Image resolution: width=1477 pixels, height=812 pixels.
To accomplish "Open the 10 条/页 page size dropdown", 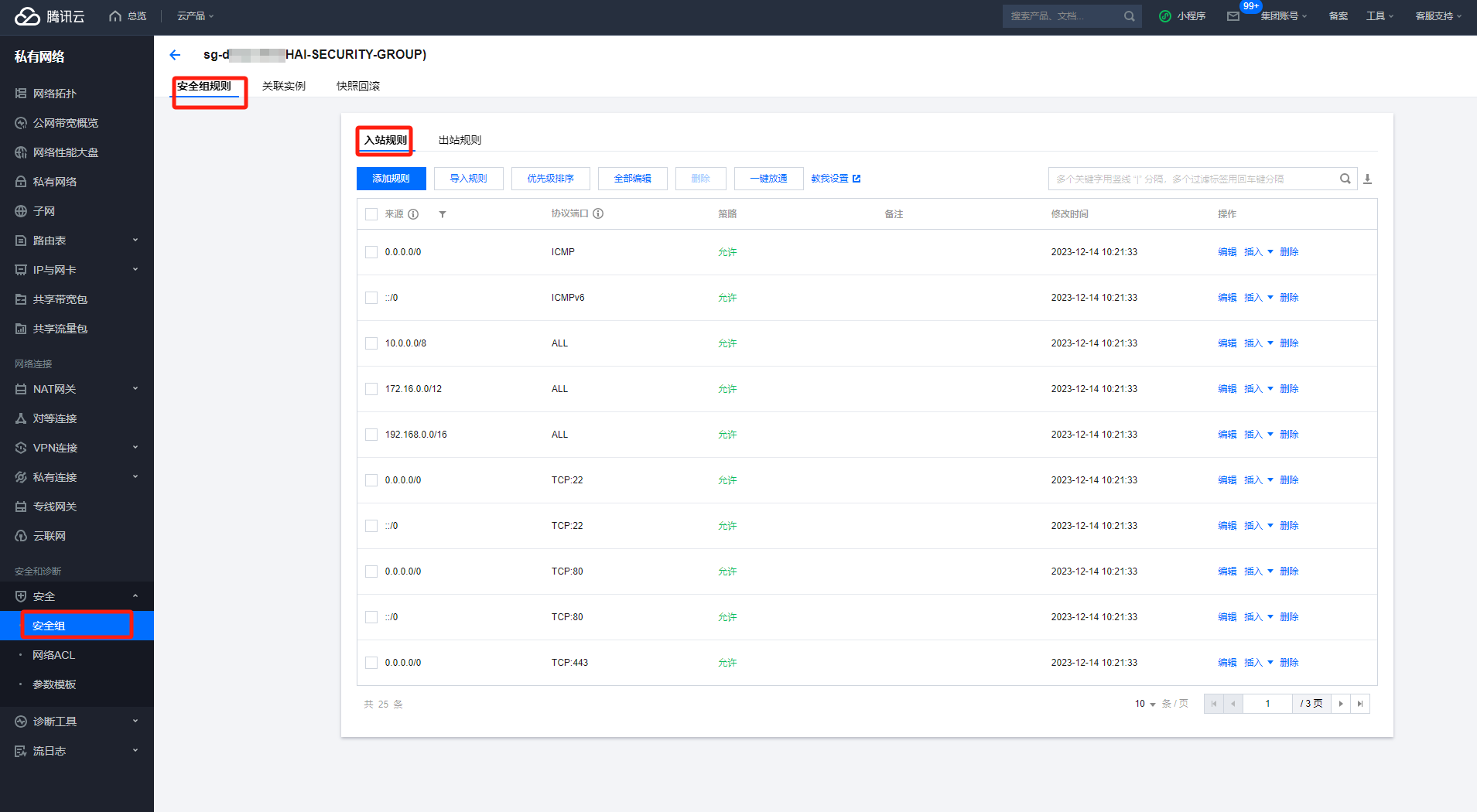I will (x=1145, y=704).
